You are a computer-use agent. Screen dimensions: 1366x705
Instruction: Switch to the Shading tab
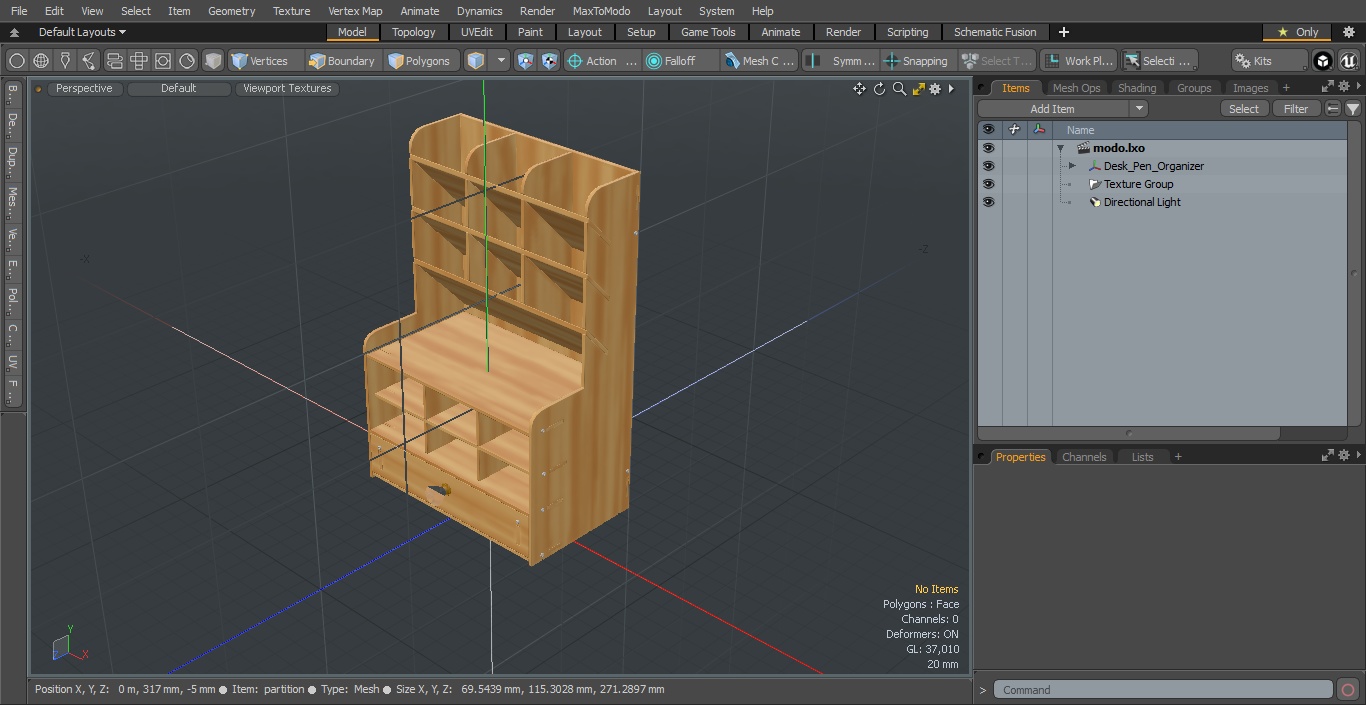coord(1137,88)
